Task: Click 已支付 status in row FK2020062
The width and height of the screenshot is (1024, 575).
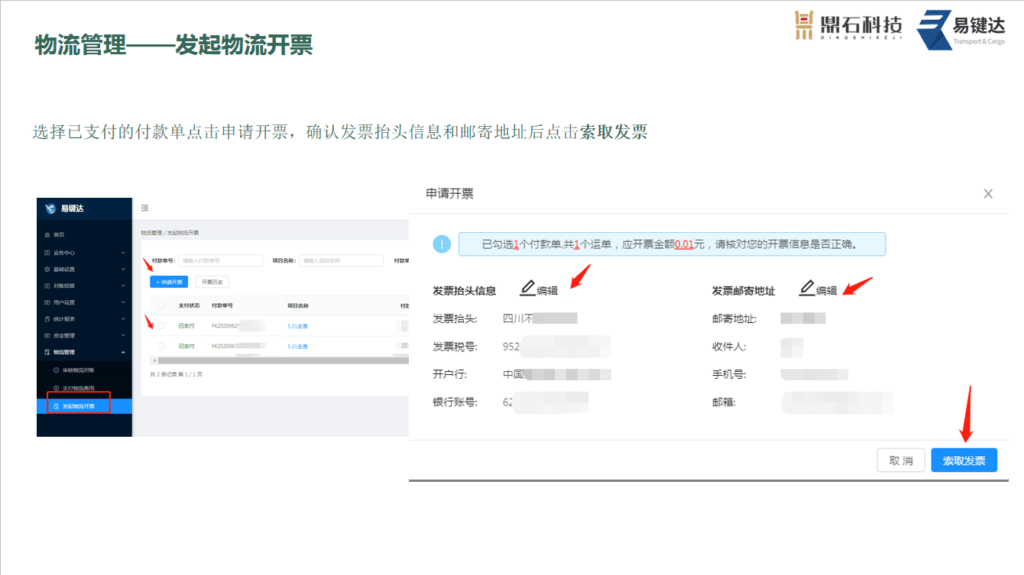Action: [x=186, y=326]
